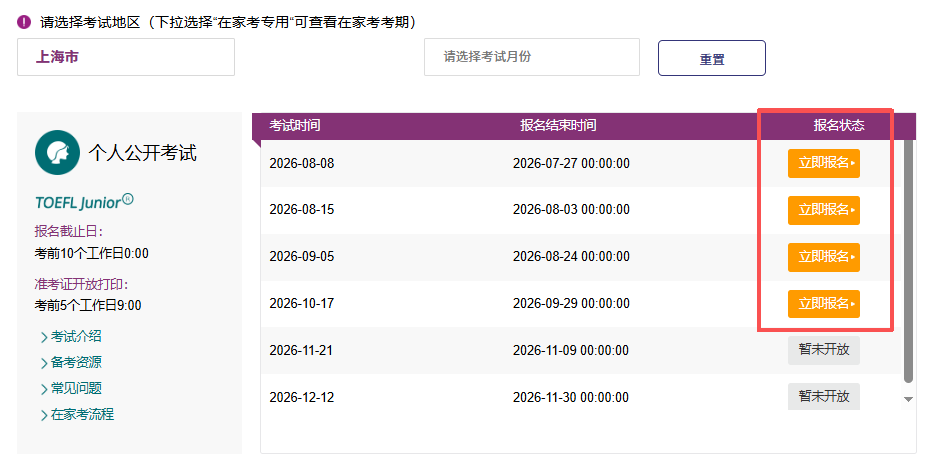This screenshot has width=947, height=468.
Task: Open the 考试介绍 link
Action: click(x=76, y=336)
